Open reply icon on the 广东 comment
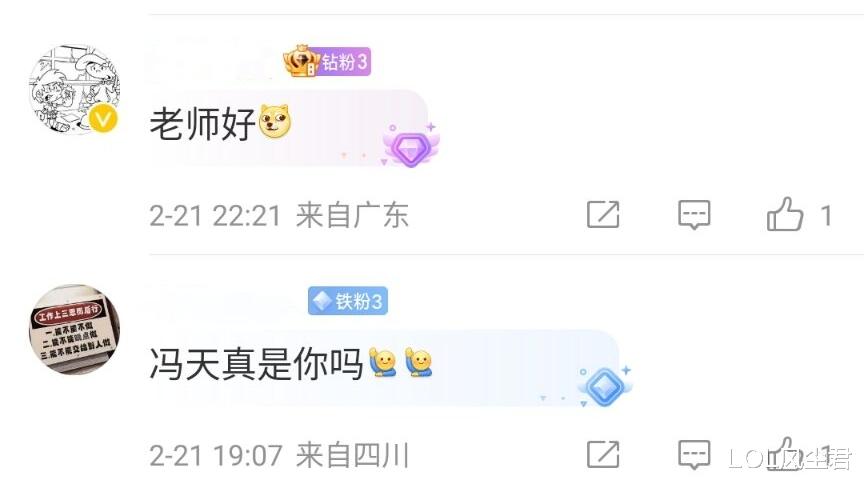Screen dimensions: 864x486 tap(694, 214)
